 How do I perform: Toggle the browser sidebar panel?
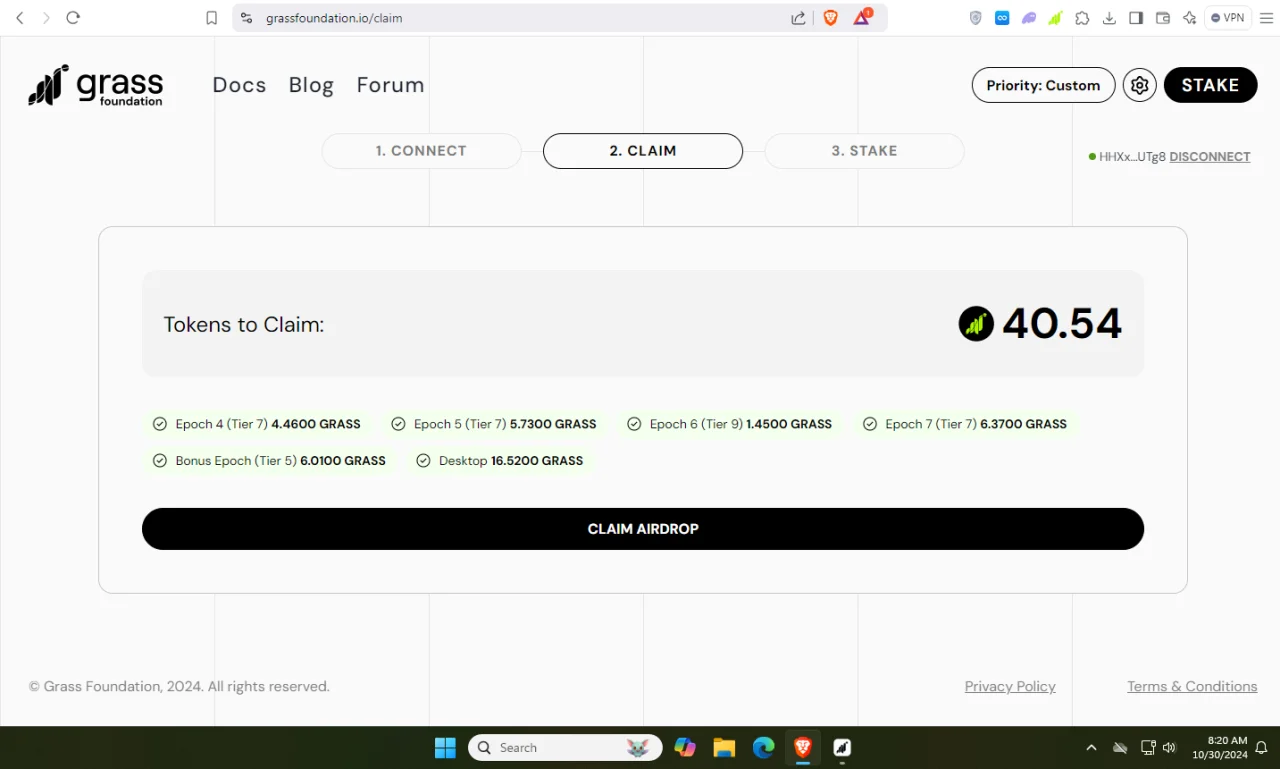(x=1136, y=18)
